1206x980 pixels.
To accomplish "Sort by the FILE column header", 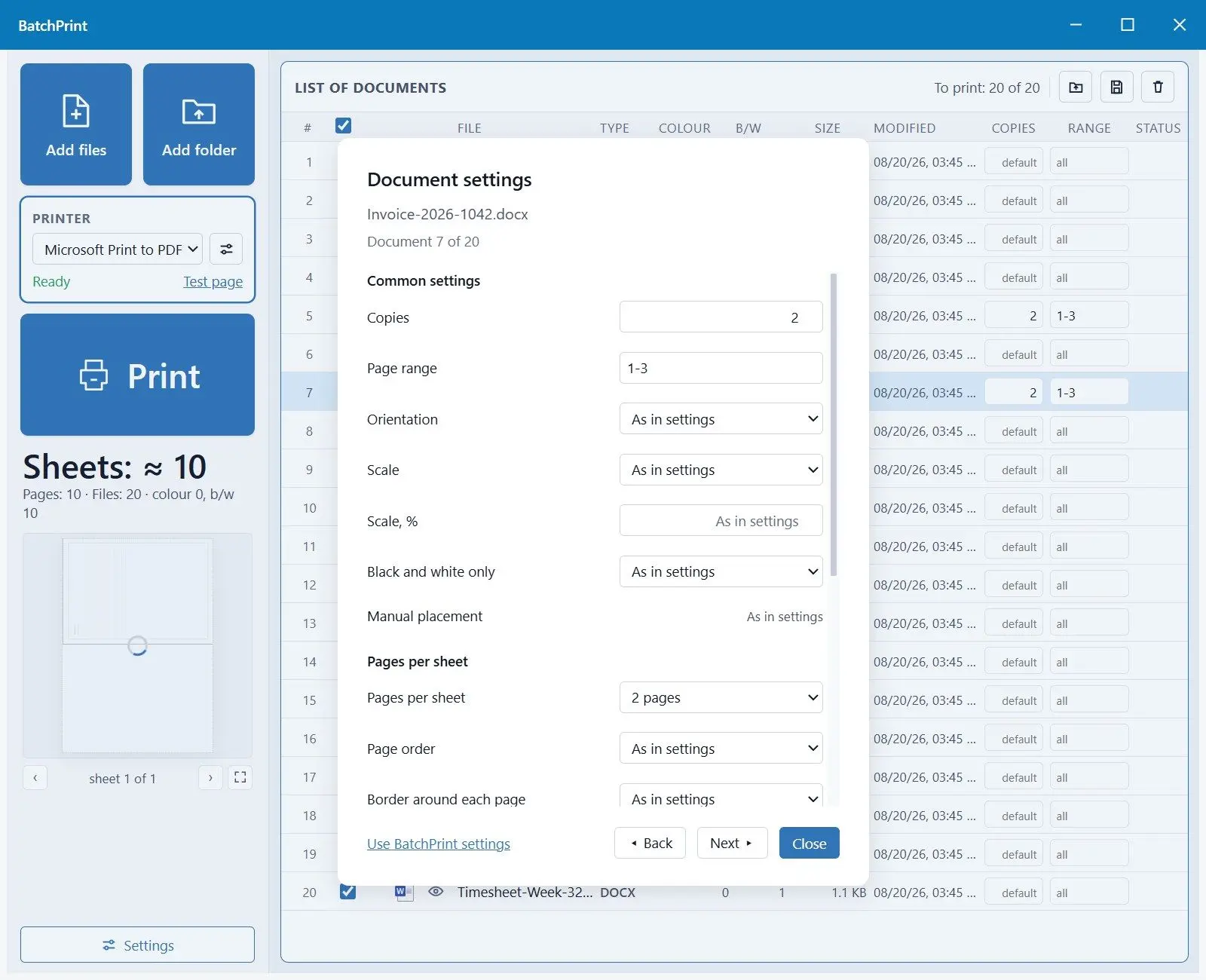I will pos(469,127).
